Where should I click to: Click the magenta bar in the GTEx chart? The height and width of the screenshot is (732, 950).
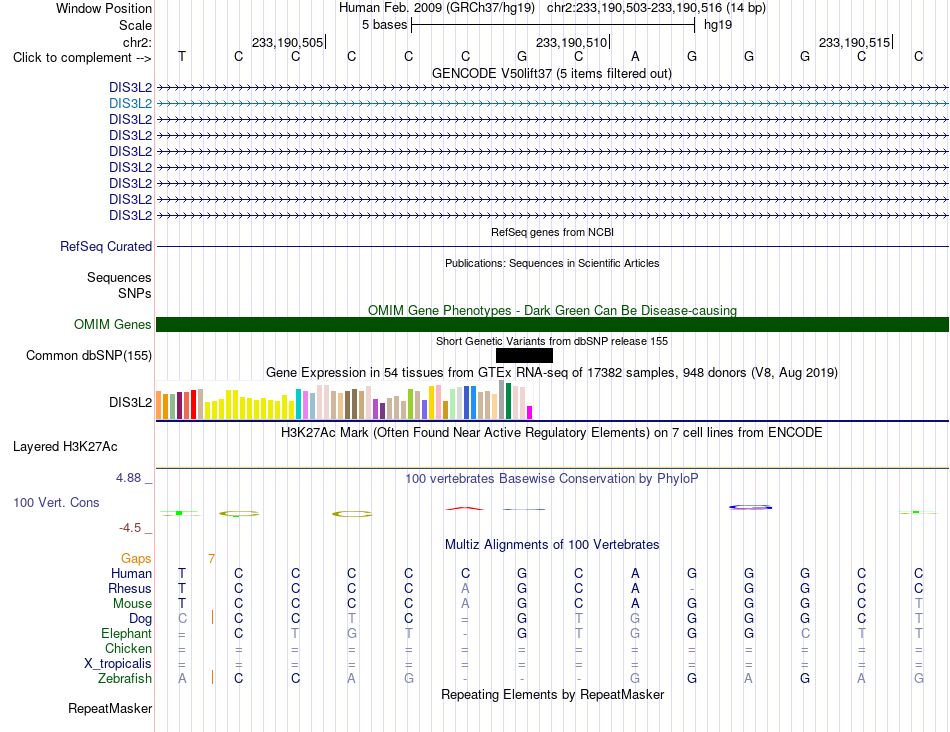pos(530,413)
